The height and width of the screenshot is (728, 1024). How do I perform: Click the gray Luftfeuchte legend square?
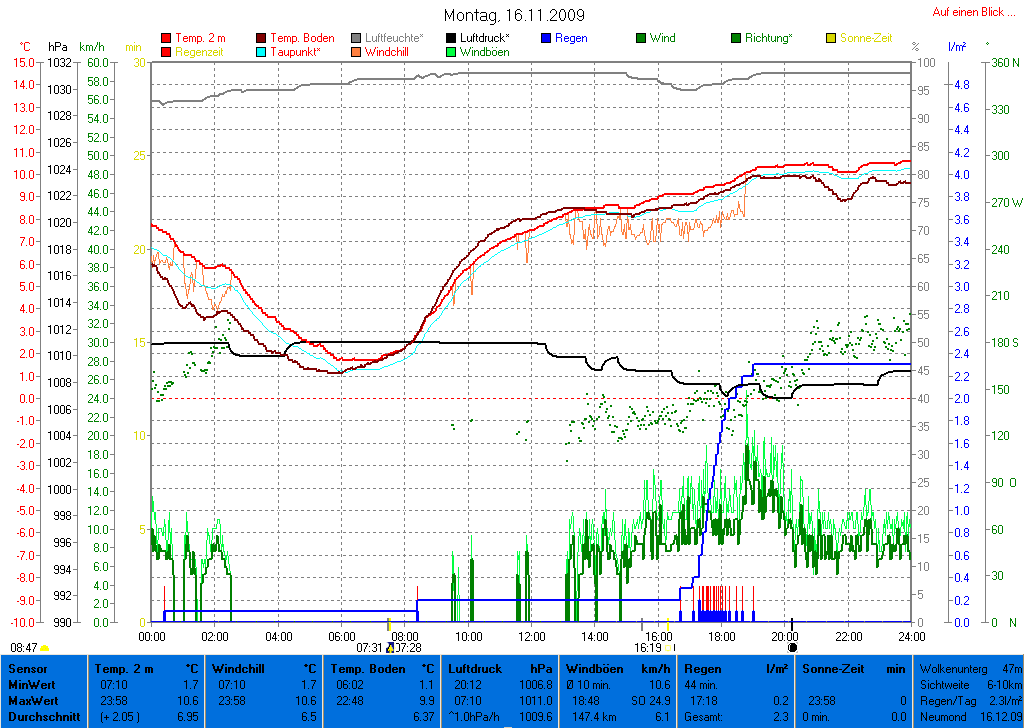pyautogui.click(x=357, y=38)
